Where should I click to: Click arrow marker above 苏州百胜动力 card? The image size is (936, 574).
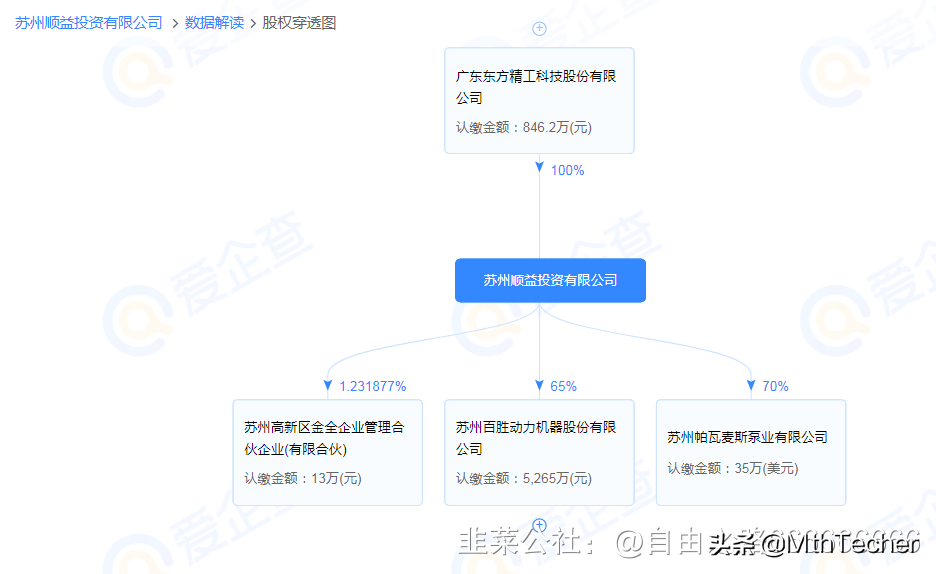pos(539,386)
